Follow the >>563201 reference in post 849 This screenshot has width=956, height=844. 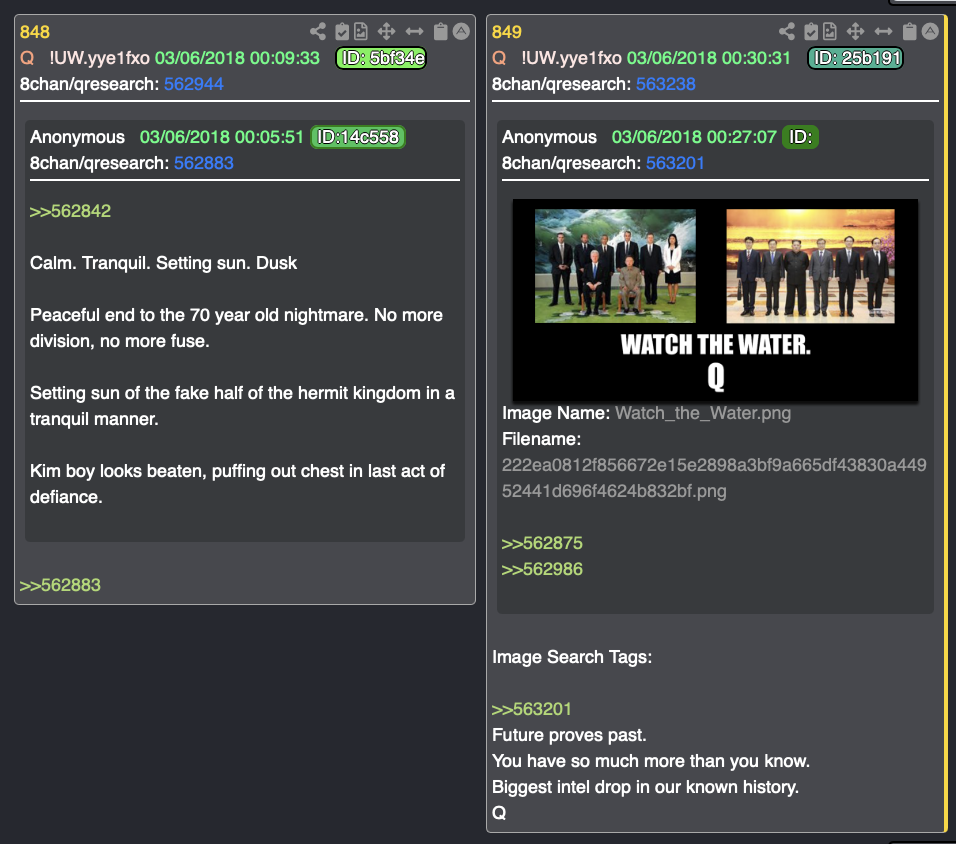click(532, 709)
